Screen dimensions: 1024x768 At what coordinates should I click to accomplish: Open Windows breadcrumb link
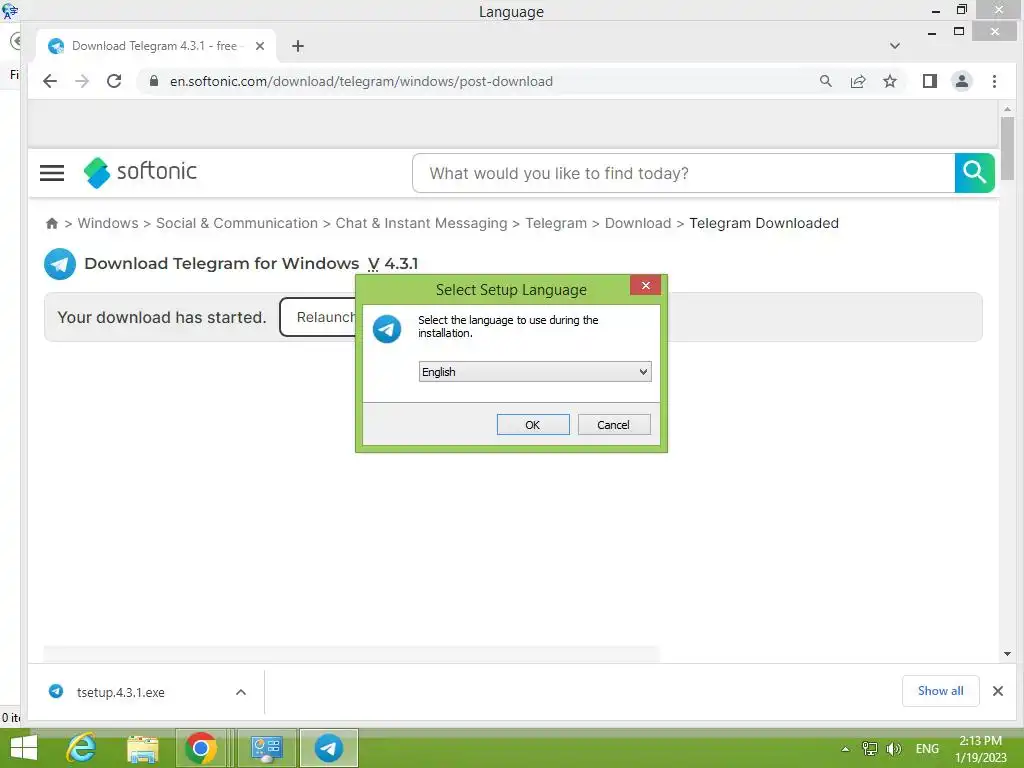[x=108, y=223]
